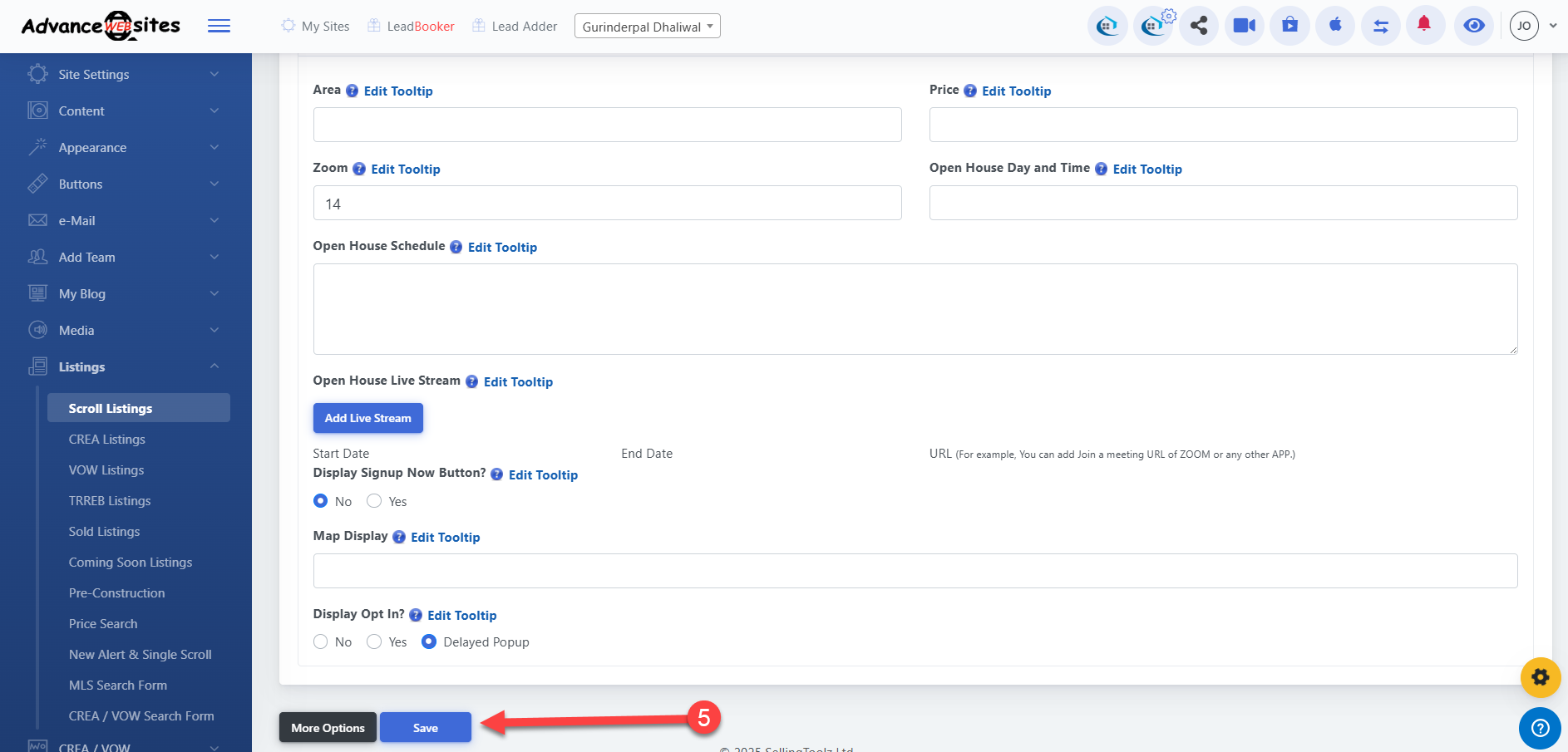The image size is (1568, 752).
Task: Click inside the Zoom input field
Action: [607, 204]
